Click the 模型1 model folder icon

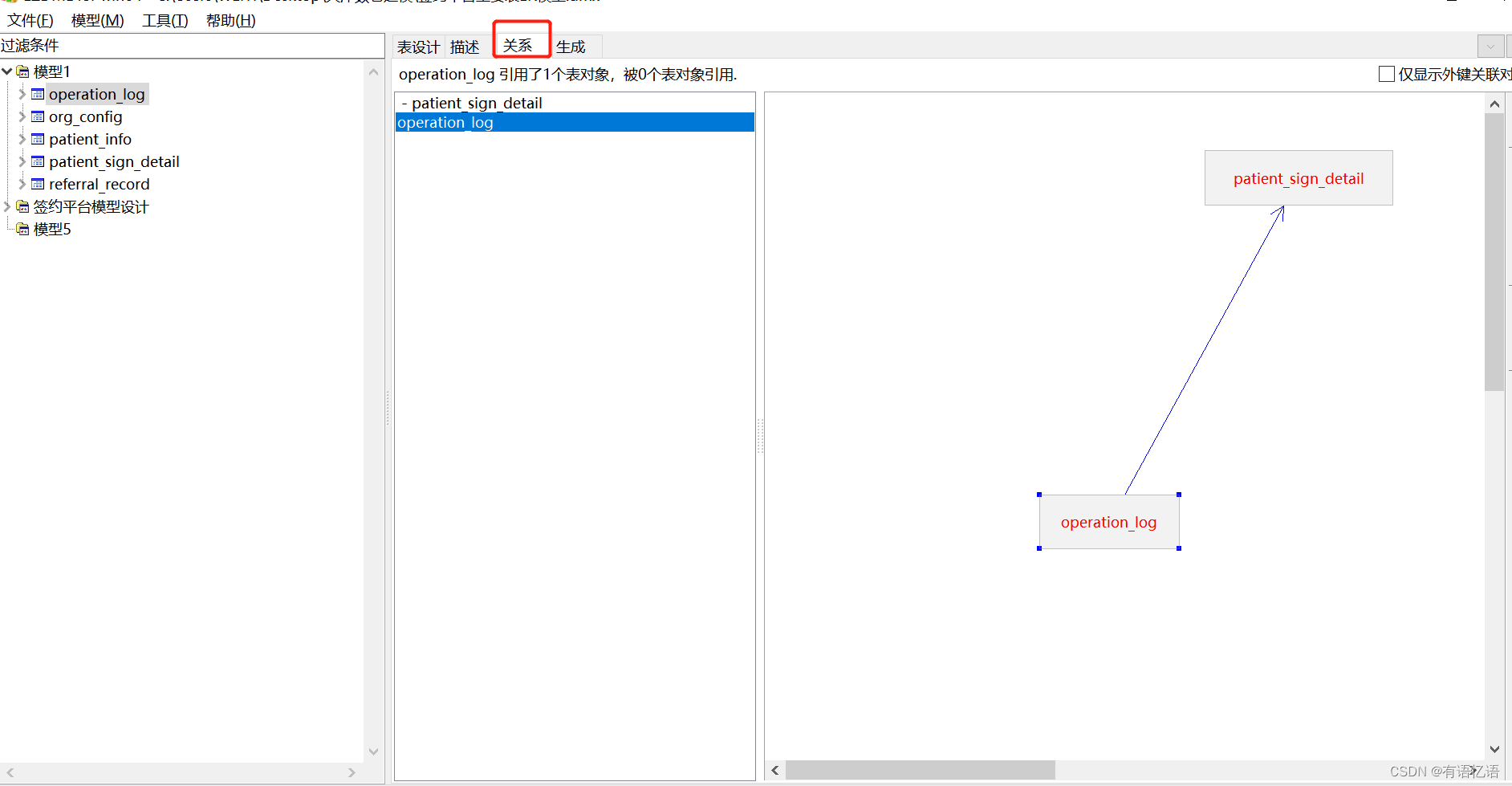pyautogui.click(x=22, y=71)
